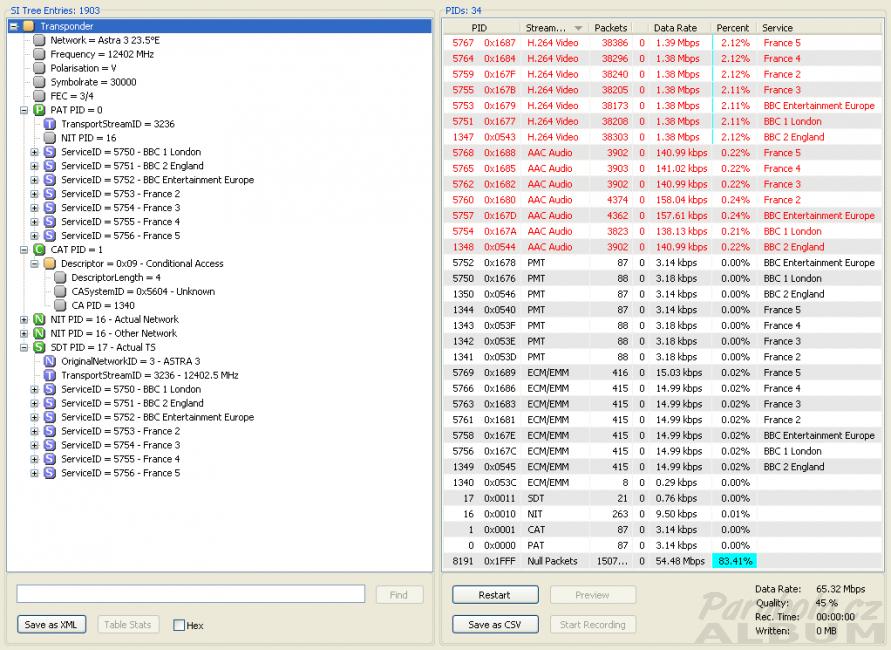The width and height of the screenshot is (891, 650).
Task: Click the NIT PID = 16 Actual Network icon
Action: pos(39,319)
